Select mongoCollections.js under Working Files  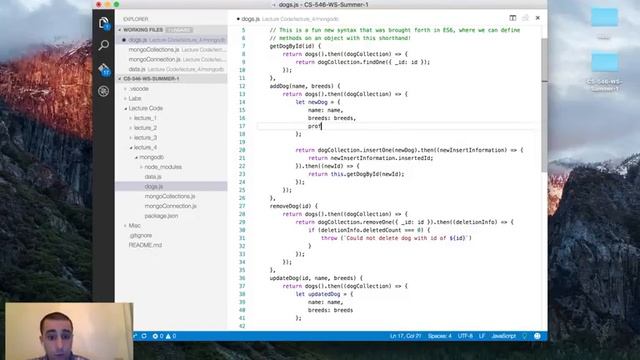[x=171, y=50]
